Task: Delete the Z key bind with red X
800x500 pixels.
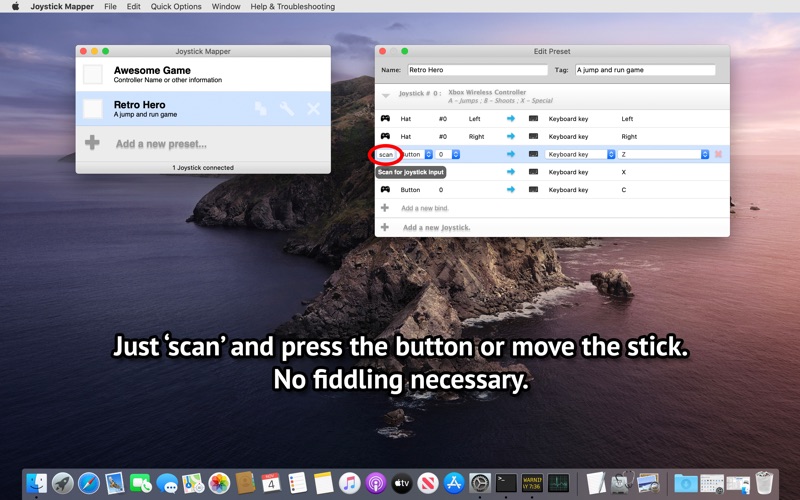Action: pos(718,154)
